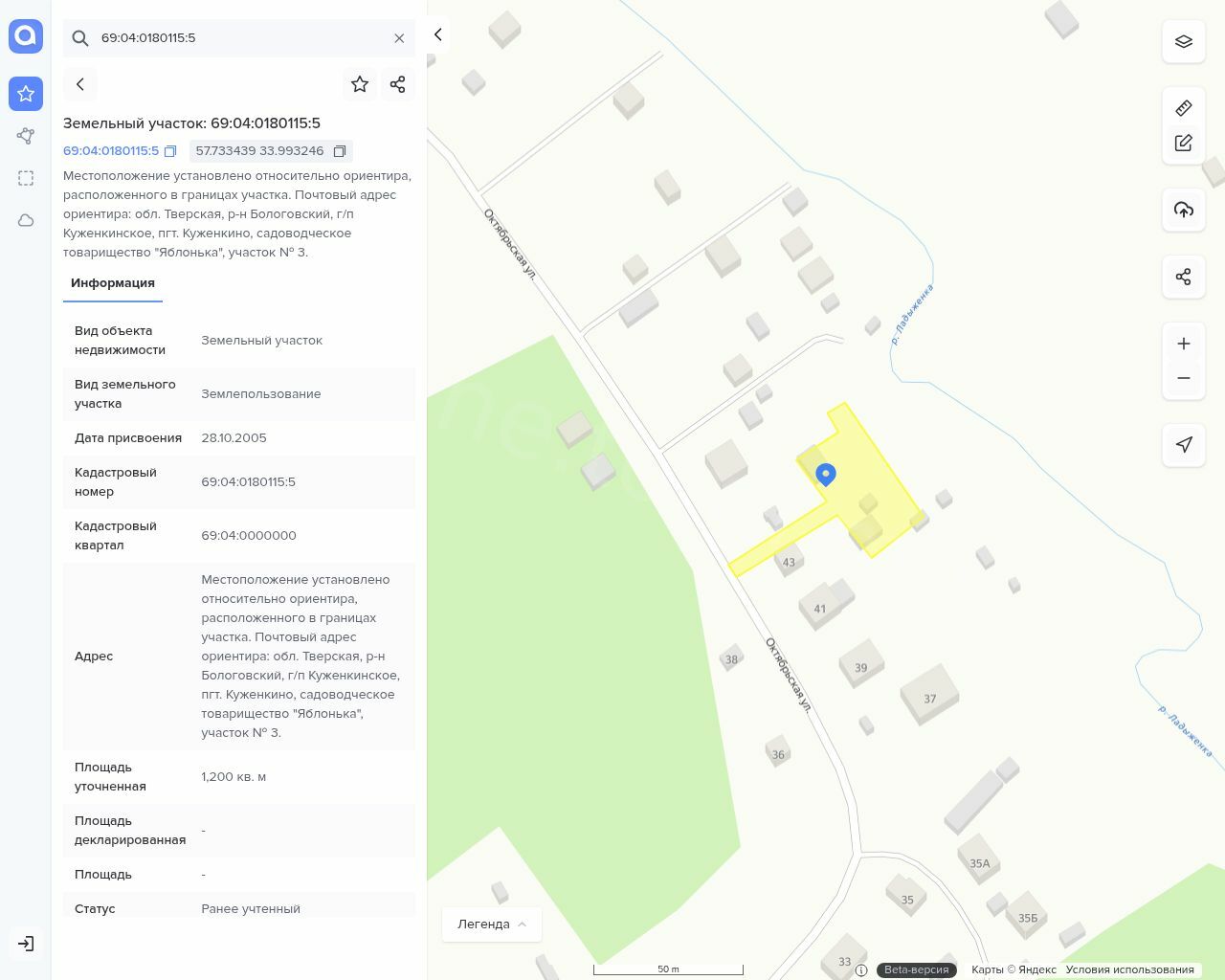Copy the cadastral number 69:04:0180115:5
The width and height of the screenshot is (1225, 980).
click(x=170, y=151)
